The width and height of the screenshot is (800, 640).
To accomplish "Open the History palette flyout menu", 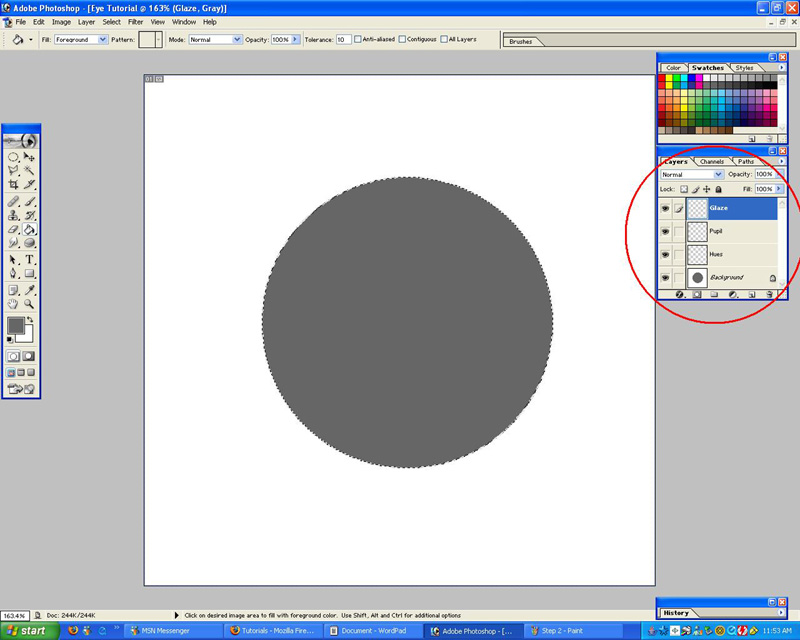I will [781, 612].
